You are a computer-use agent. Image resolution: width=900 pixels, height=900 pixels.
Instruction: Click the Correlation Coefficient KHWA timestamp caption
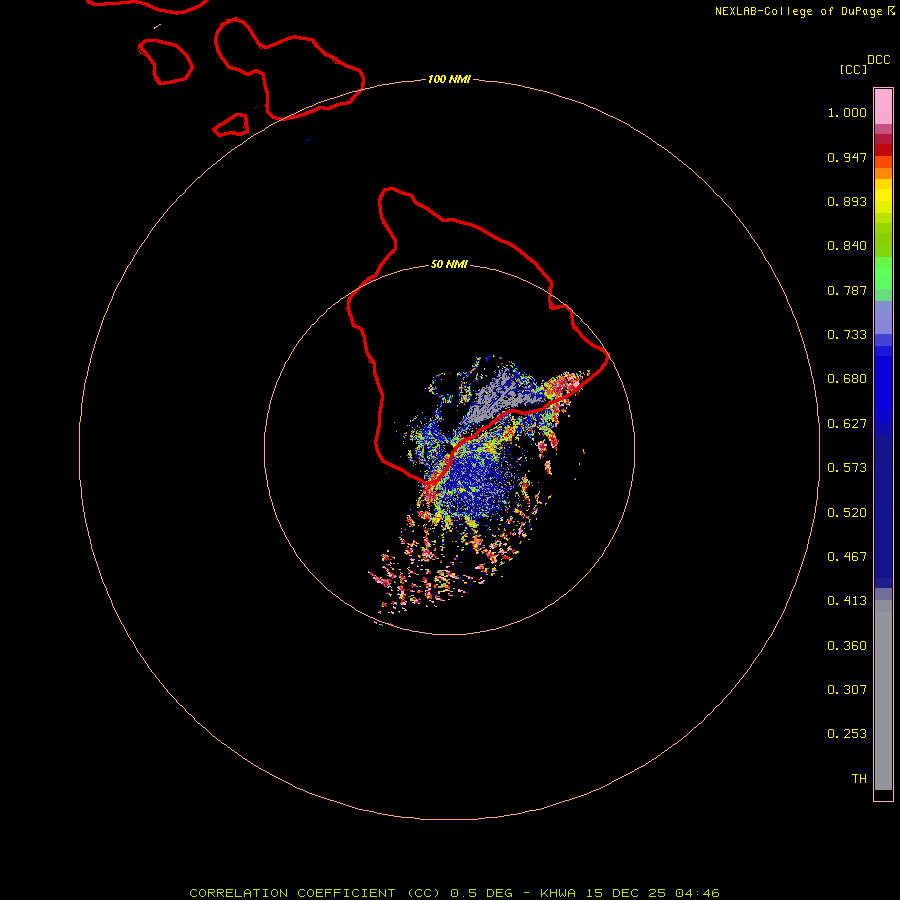(454, 893)
